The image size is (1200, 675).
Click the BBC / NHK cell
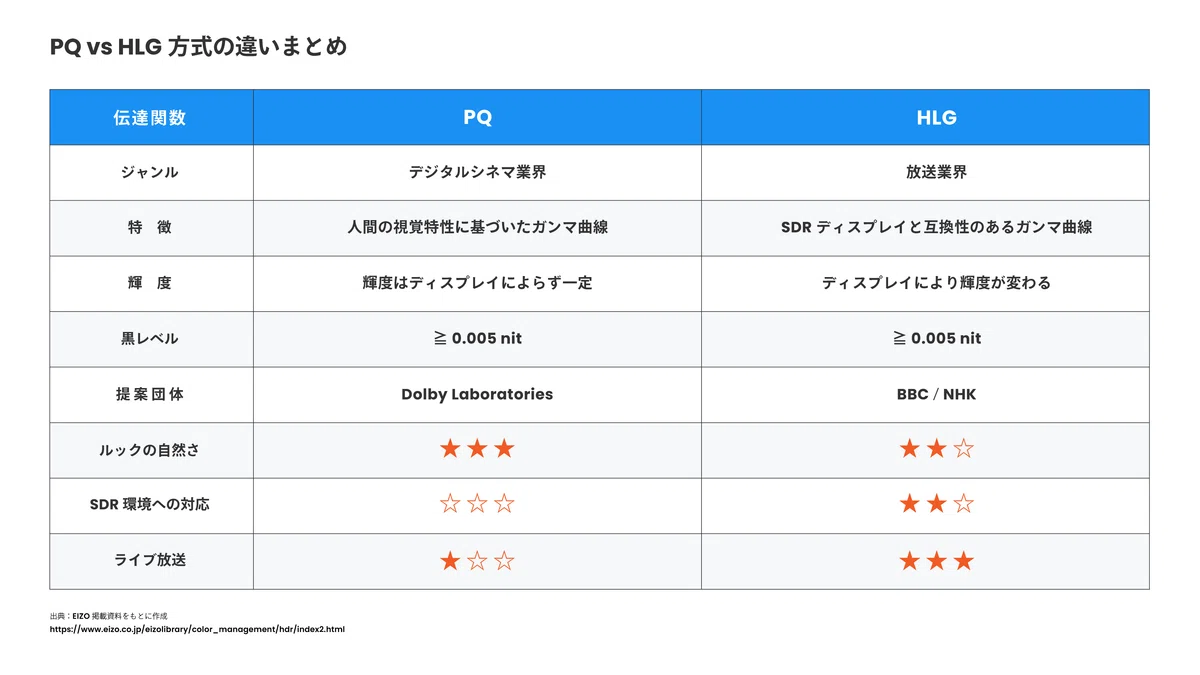[x=925, y=394]
